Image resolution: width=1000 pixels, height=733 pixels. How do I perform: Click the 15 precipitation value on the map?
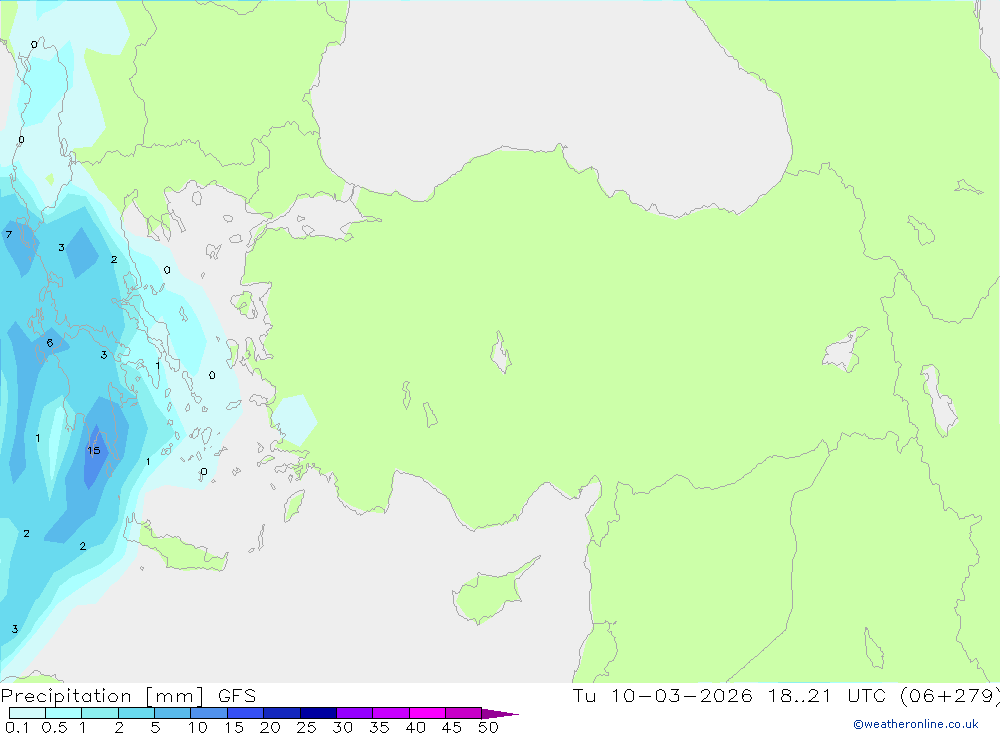coord(94,450)
